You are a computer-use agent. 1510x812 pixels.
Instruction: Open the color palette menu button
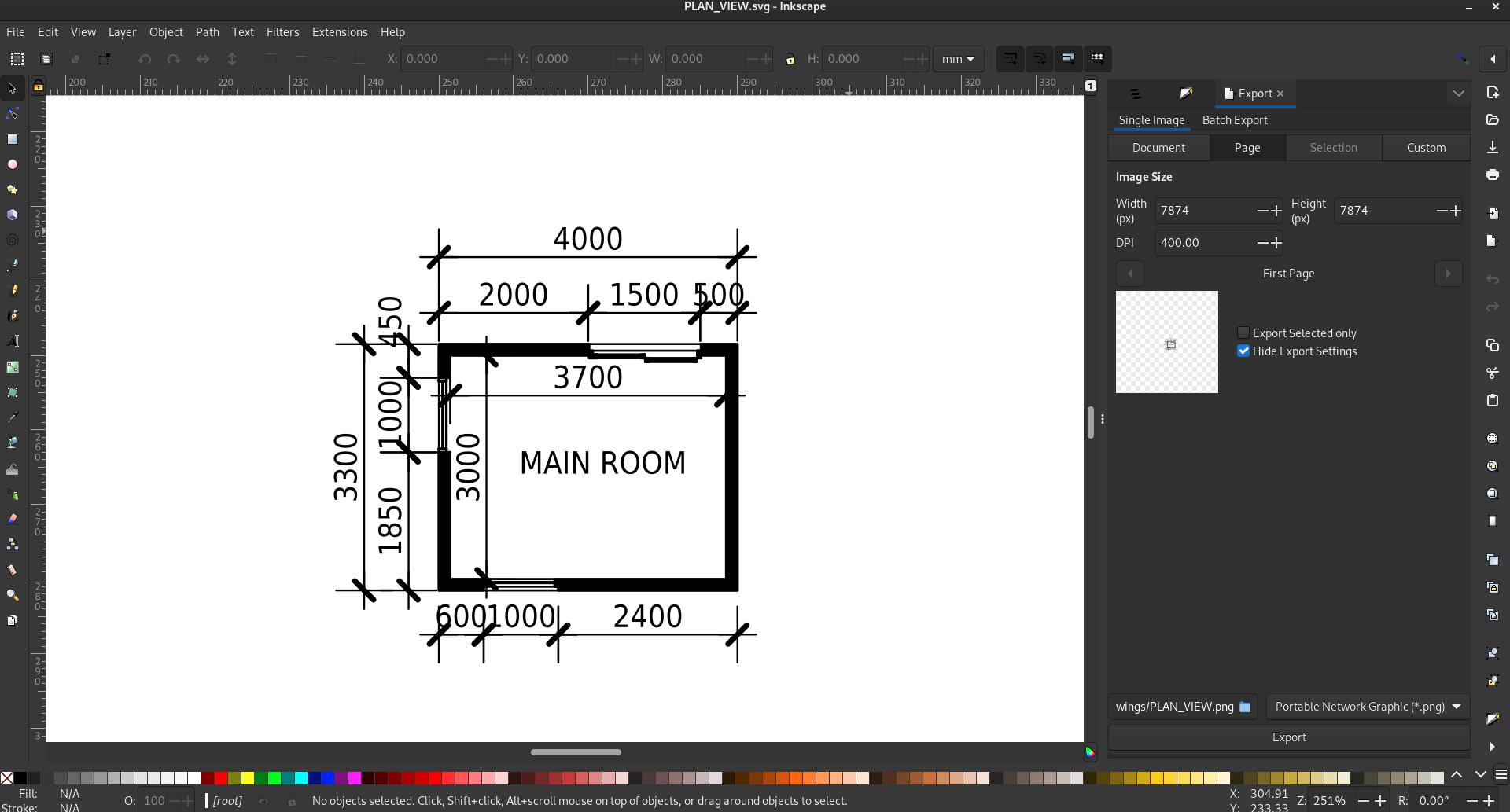(x=1501, y=775)
